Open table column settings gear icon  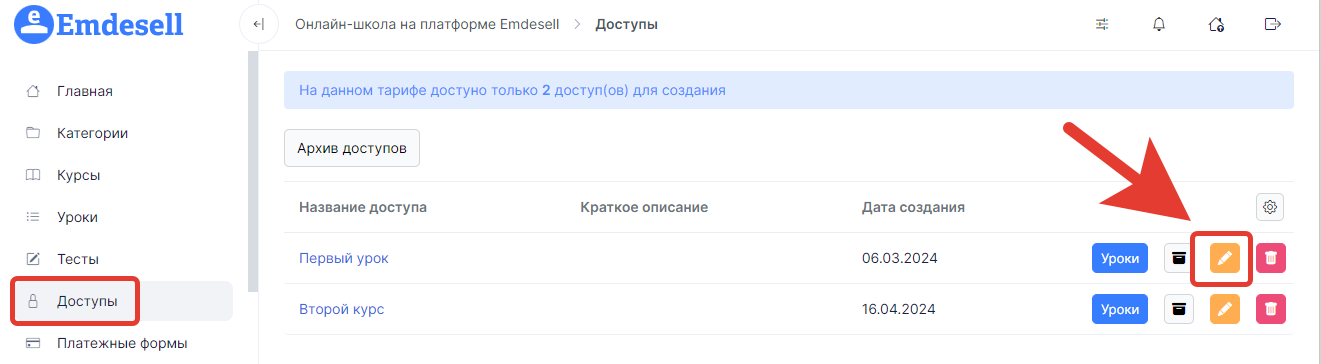(x=1270, y=207)
